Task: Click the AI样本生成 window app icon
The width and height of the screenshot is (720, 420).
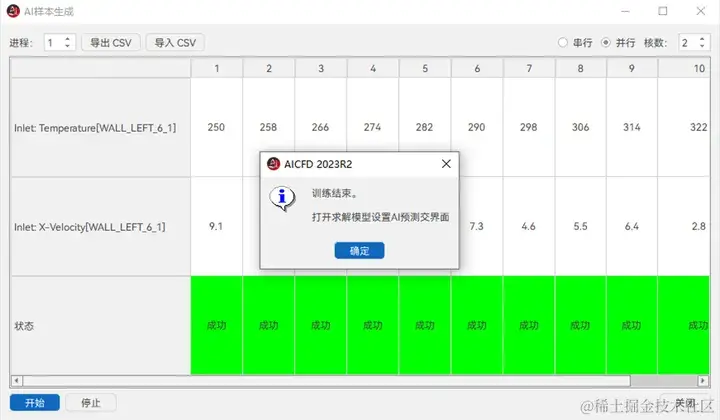Action: pyautogui.click(x=13, y=11)
